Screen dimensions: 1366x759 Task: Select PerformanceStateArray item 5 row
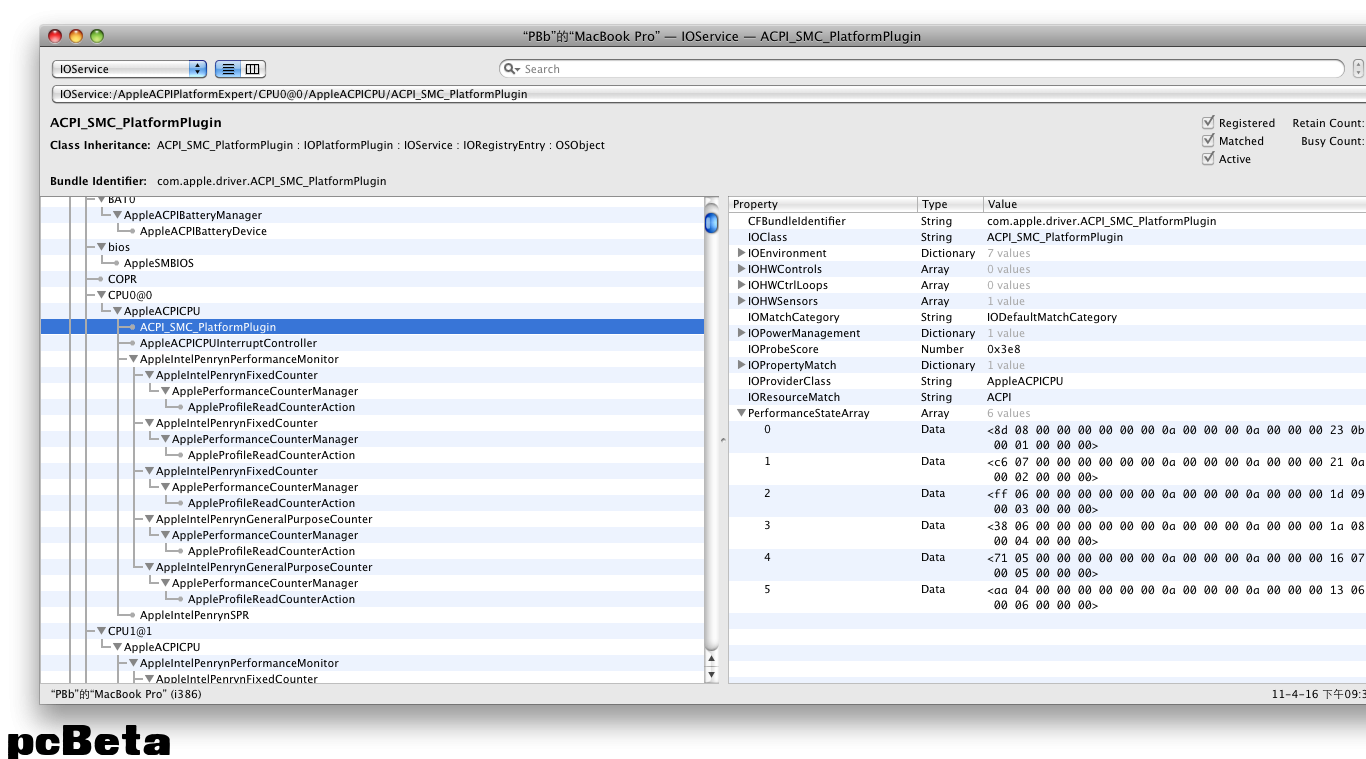click(1047, 597)
